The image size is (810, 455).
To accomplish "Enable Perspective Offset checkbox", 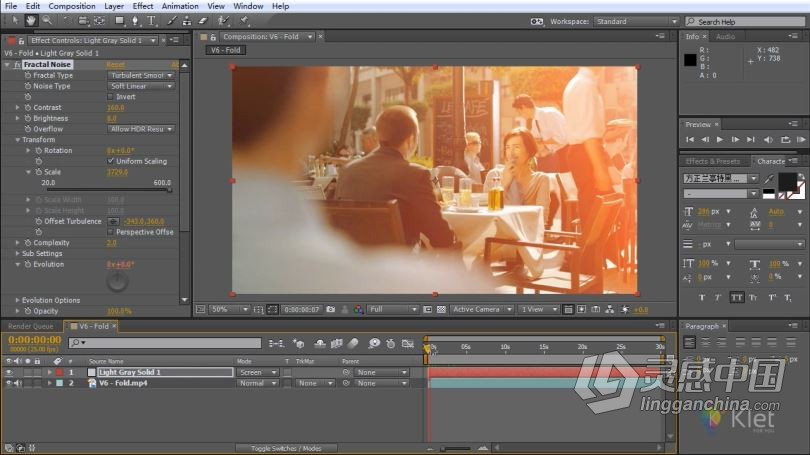I will (x=111, y=232).
